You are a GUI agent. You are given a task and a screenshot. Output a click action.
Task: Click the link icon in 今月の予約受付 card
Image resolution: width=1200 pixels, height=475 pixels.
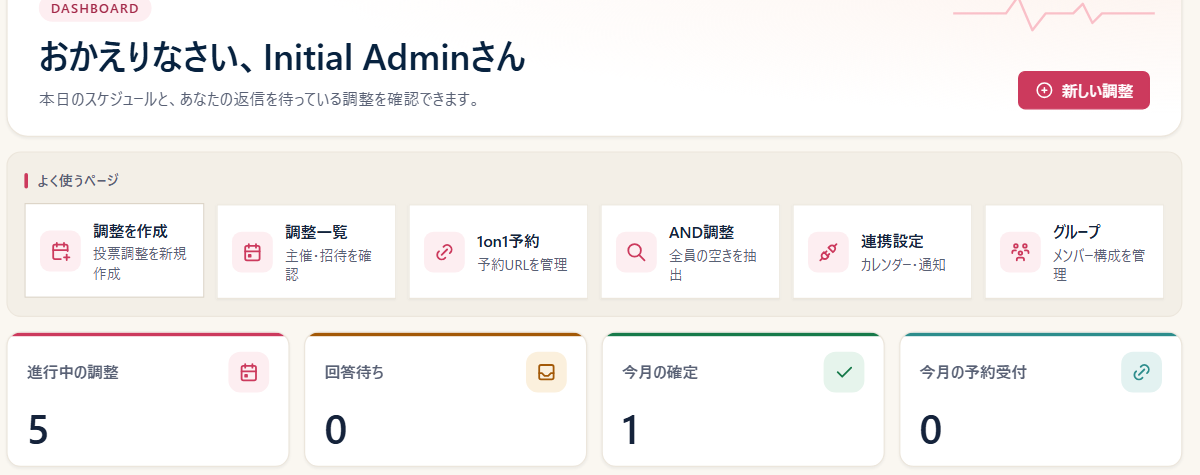1141,372
